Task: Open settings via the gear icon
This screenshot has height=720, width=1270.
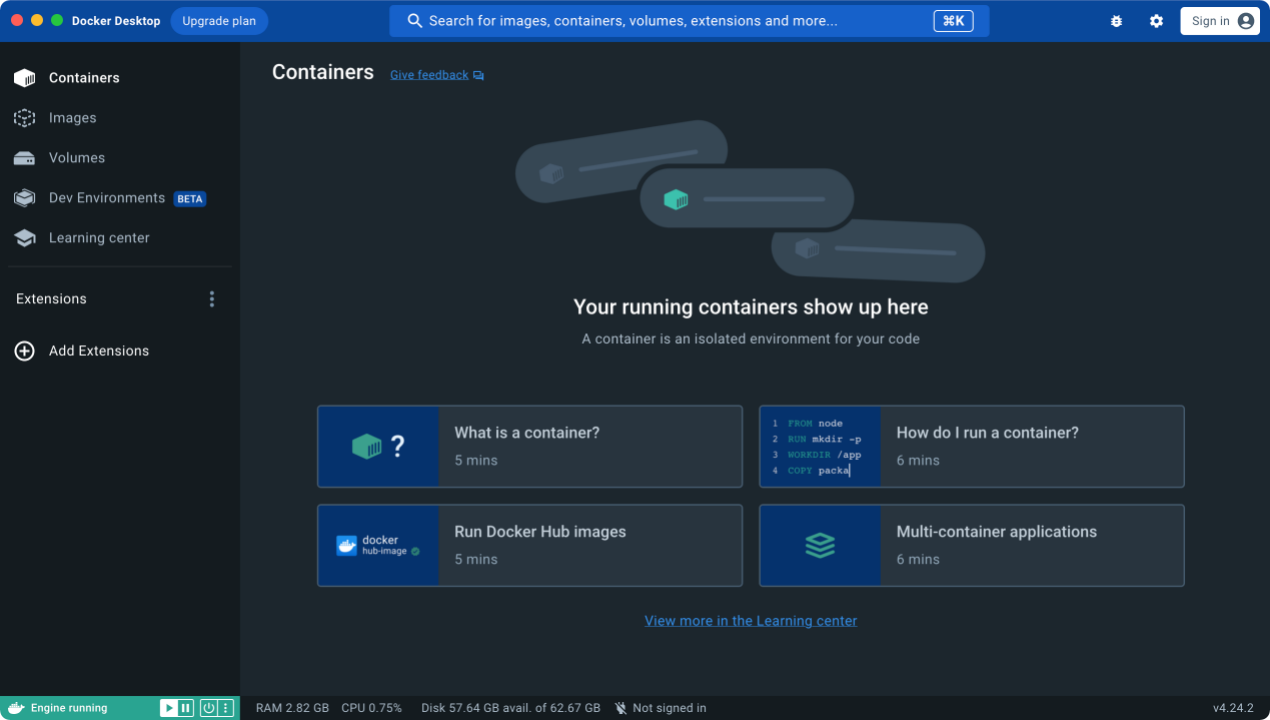Action: coord(1156,21)
